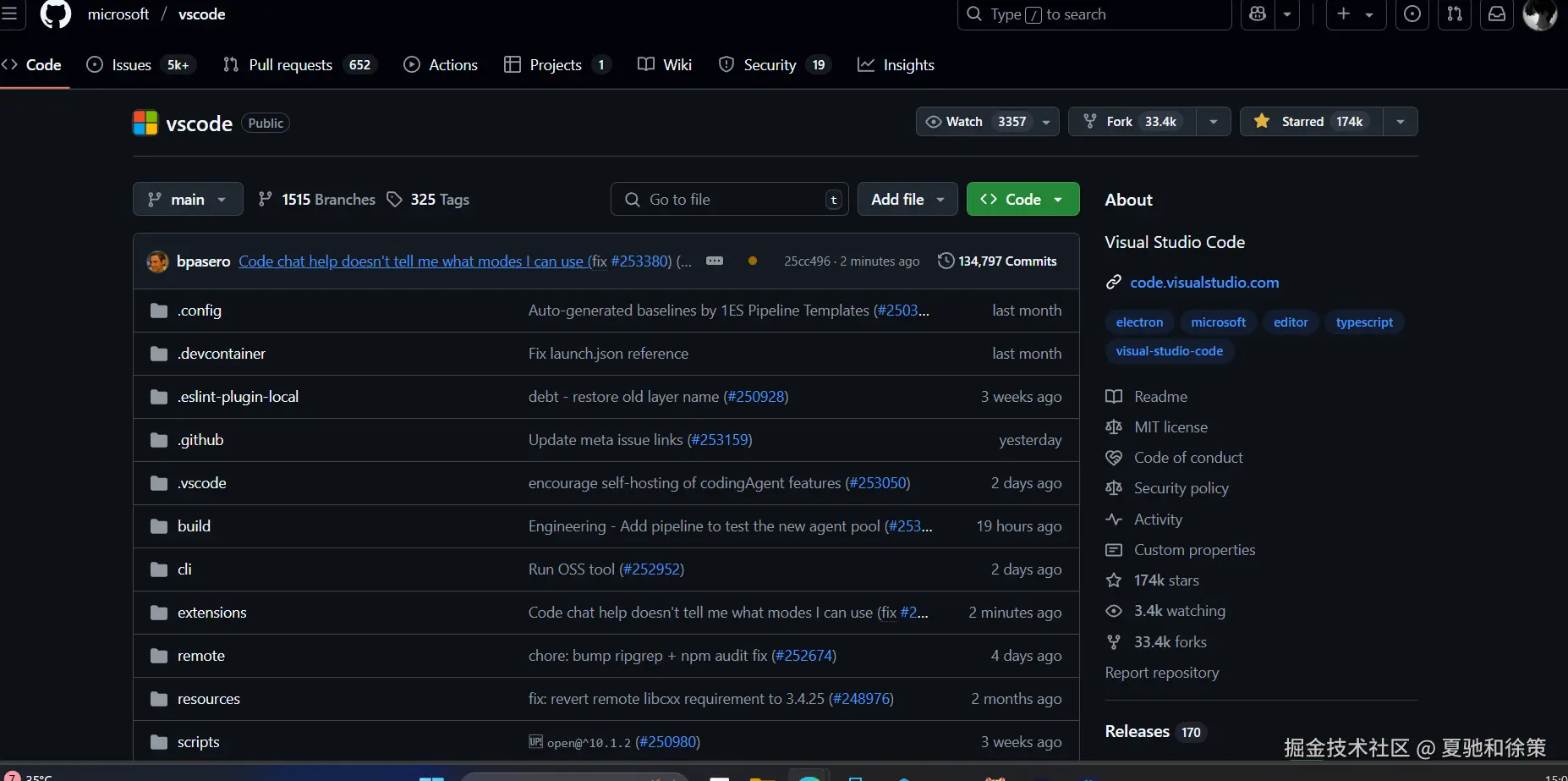Click the forks count icon
1568x781 pixels.
click(1114, 642)
